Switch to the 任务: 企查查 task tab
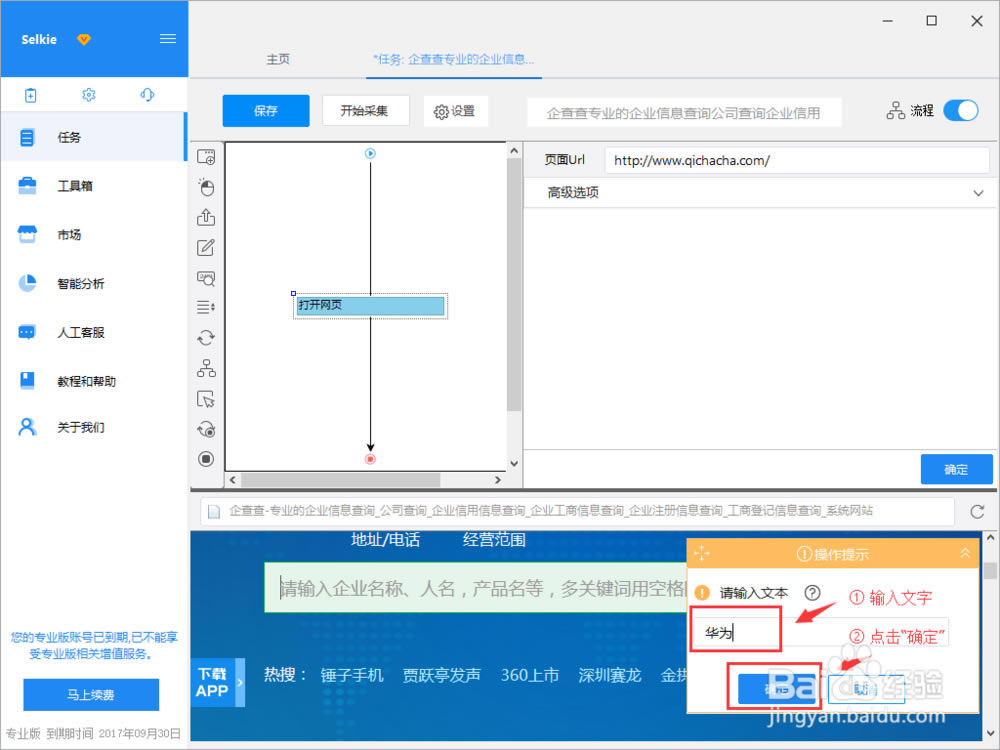1000x750 pixels. click(453, 59)
